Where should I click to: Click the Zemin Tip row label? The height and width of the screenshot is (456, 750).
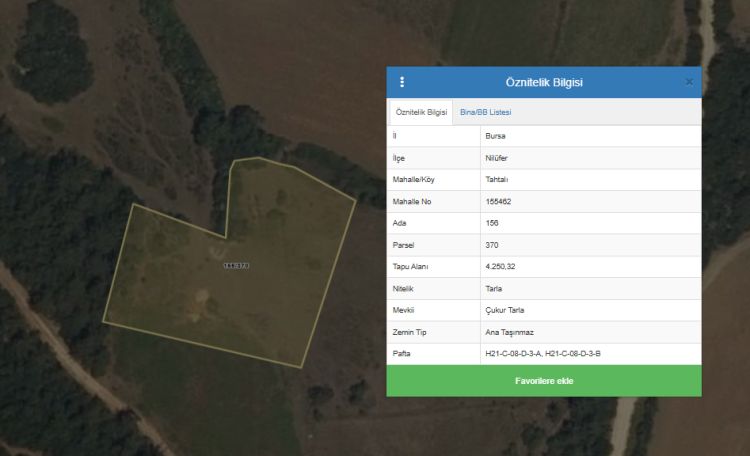pyautogui.click(x=412, y=332)
